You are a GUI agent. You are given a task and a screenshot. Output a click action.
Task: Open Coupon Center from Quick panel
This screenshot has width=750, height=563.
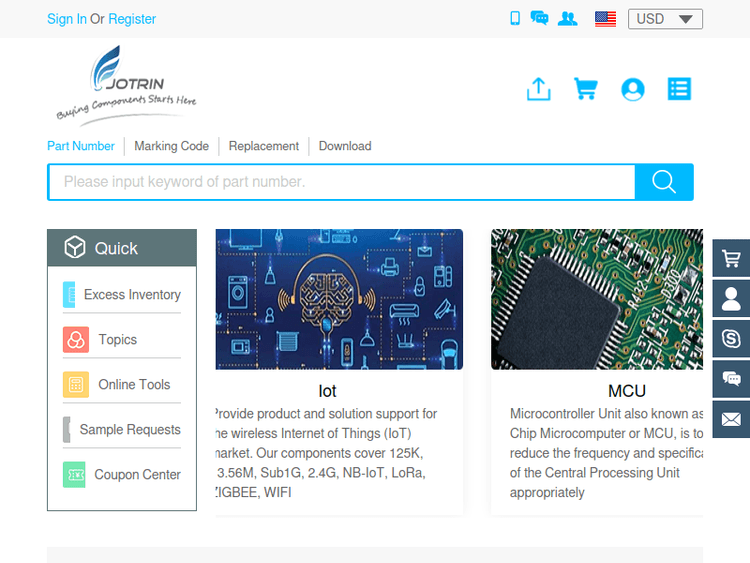coord(137,475)
